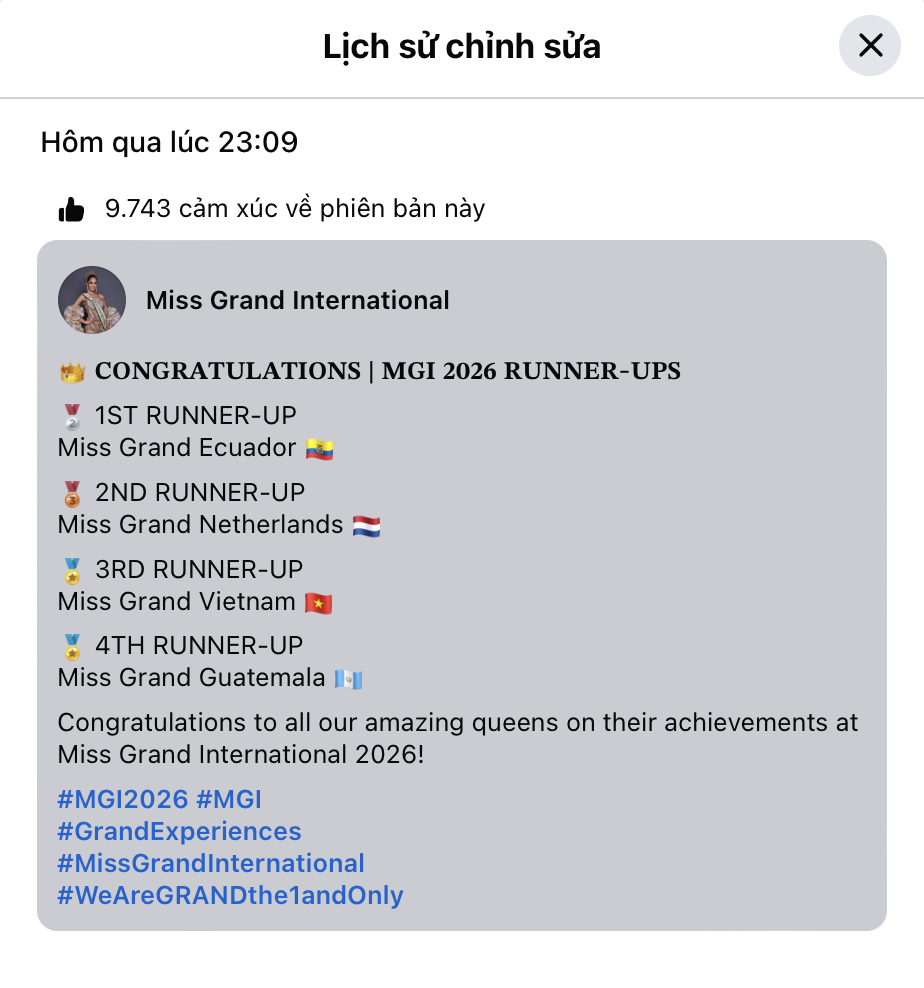Open the #MGI hashtag link
Screen dimensions: 924x988
point(229,800)
